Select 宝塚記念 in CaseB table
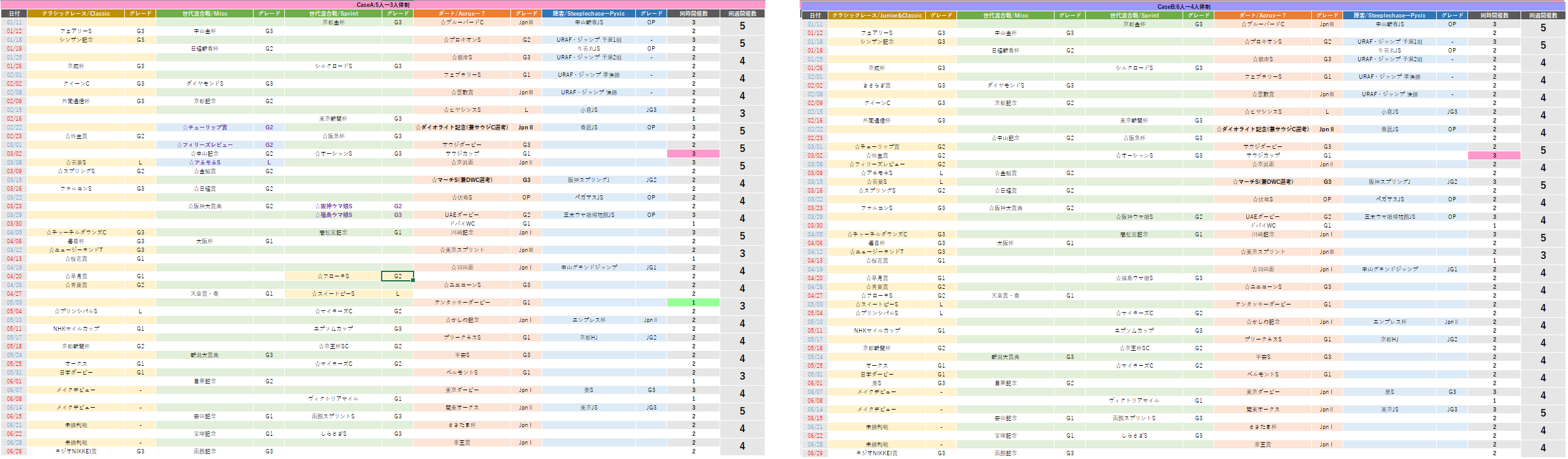 coord(1006,435)
